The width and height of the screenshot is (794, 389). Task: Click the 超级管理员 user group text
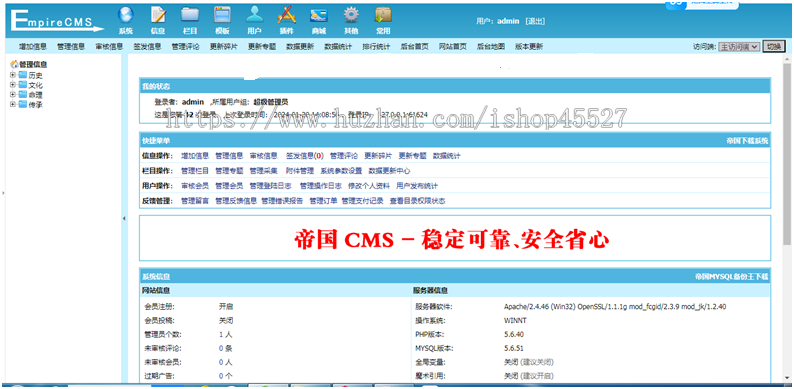pyautogui.click(x=271, y=102)
